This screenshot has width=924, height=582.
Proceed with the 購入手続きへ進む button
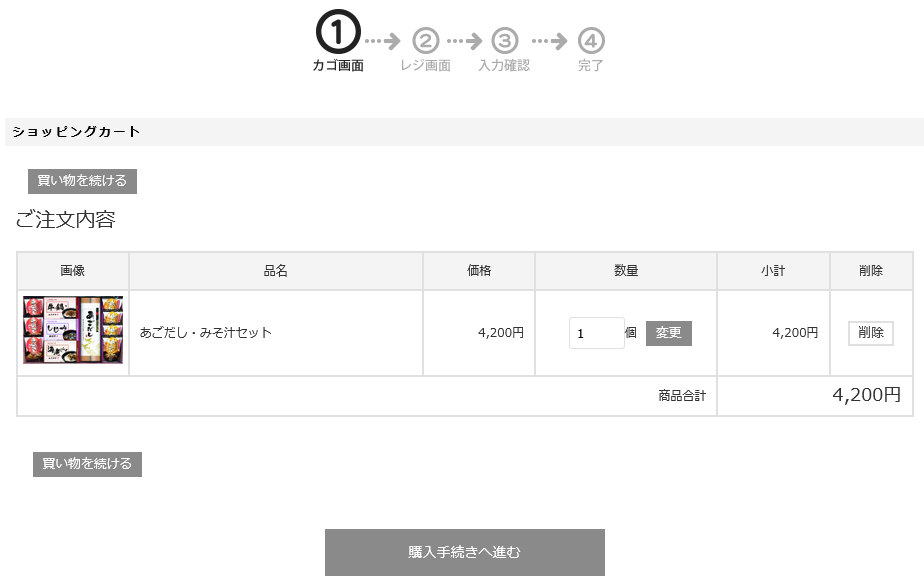pyautogui.click(x=465, y=552)
